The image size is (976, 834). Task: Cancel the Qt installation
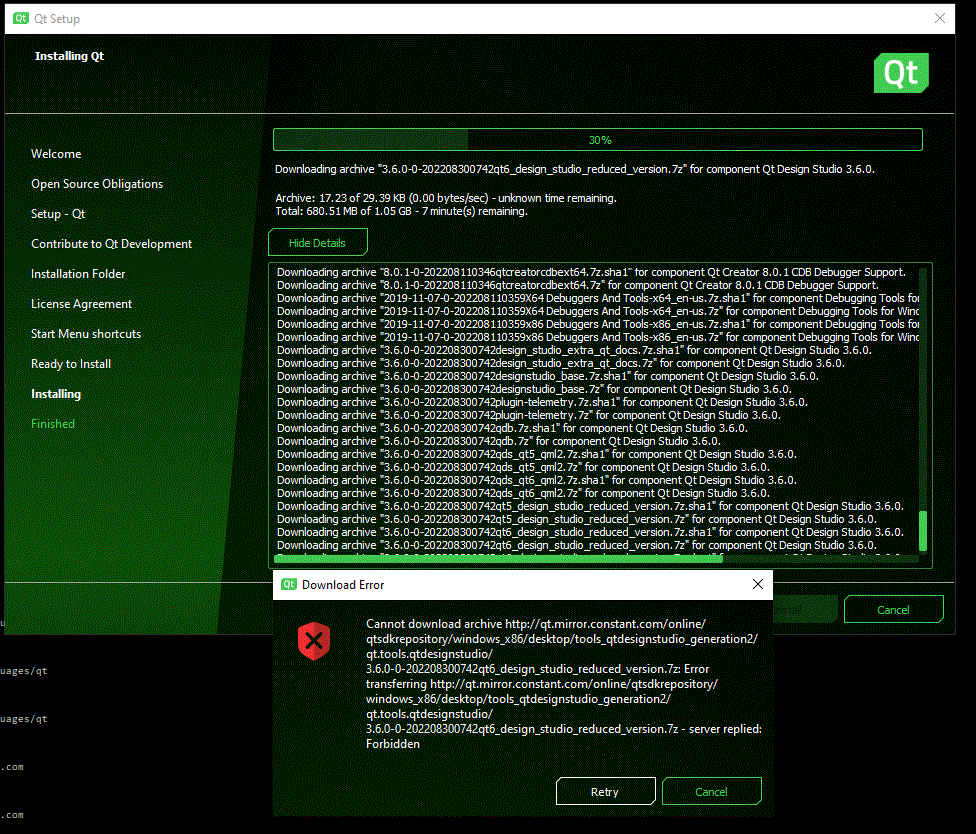[893, 609]
